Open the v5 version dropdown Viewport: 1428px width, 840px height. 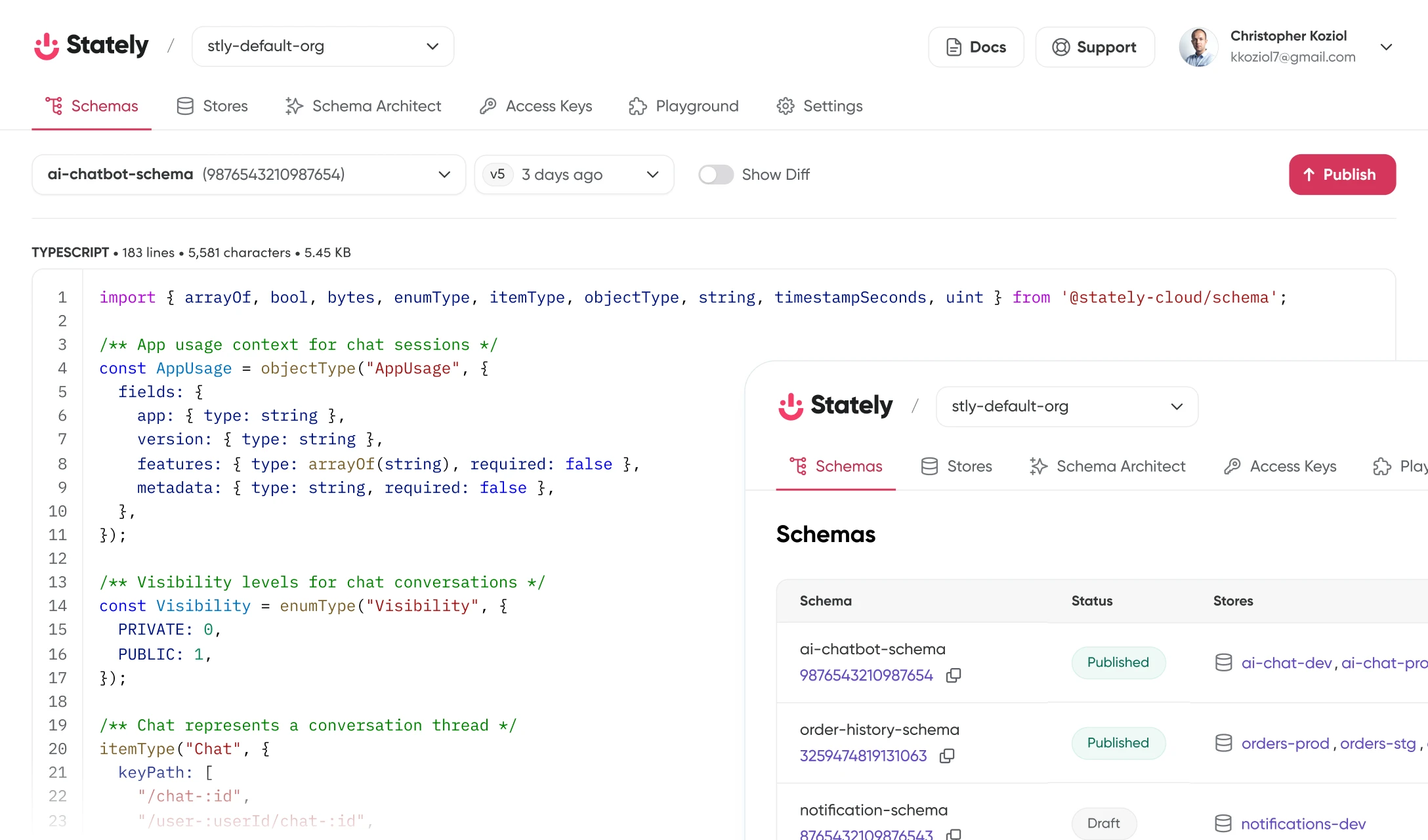pyautogui.click(x=574, y=175)
